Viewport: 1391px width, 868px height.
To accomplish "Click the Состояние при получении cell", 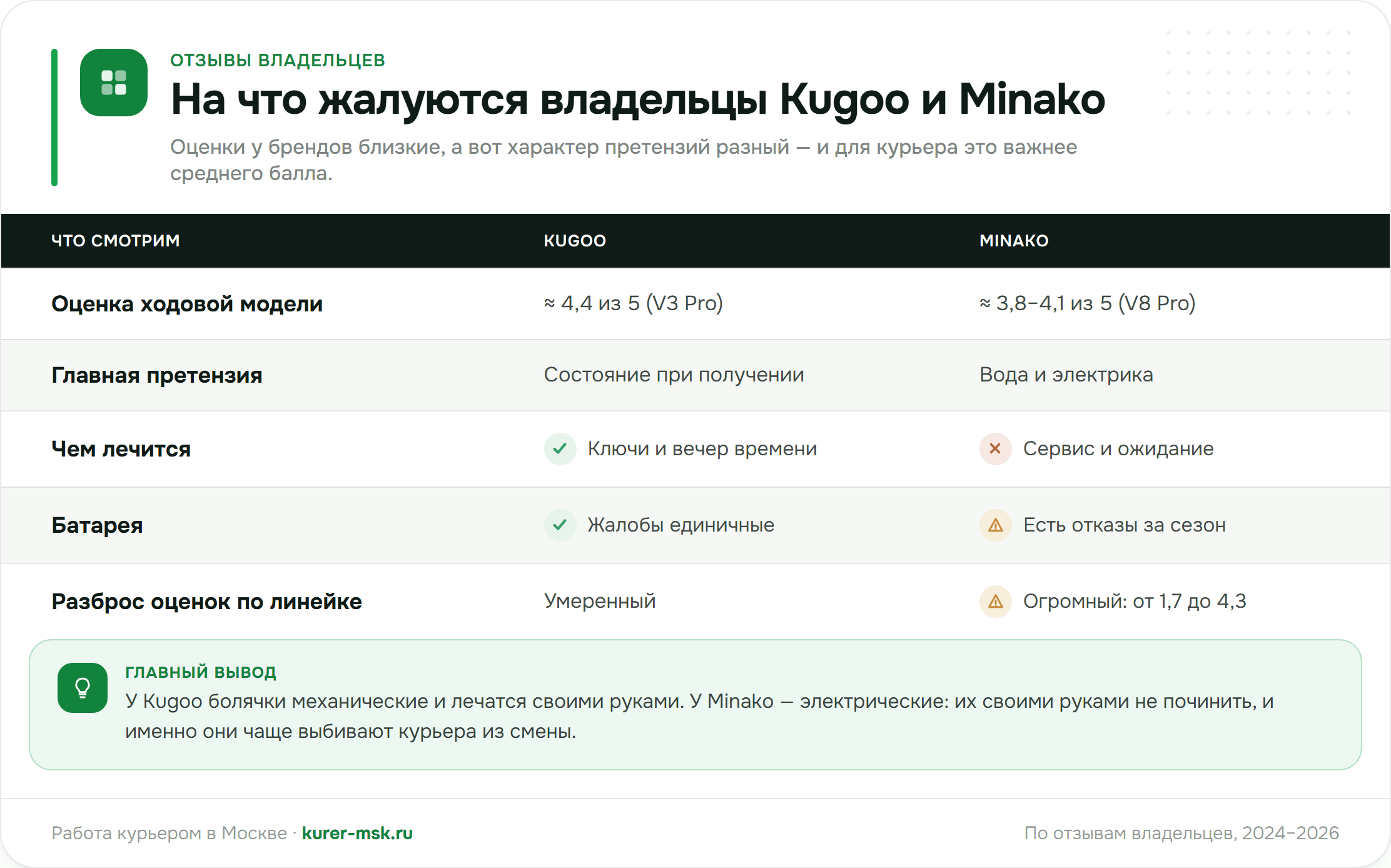I will 674,375.
